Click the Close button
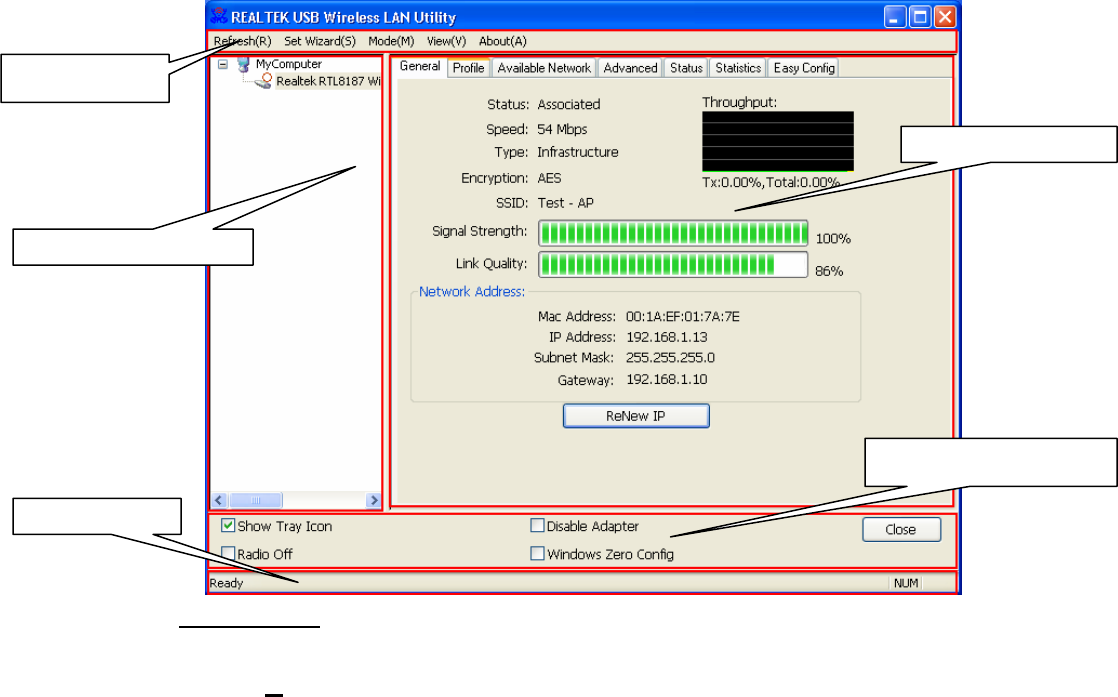This screenshot has width=1118, height=697. (x=901, y=530)
